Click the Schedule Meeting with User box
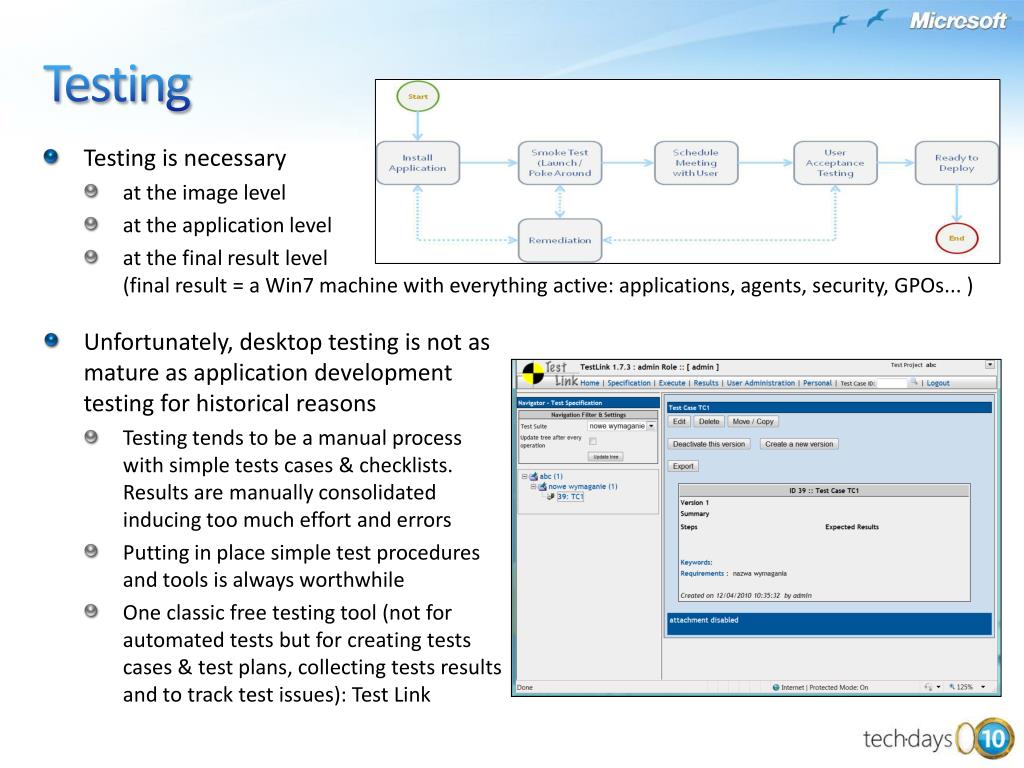Viewport: 1024px width, 768px height. pyautogui.click(x=696, y=163)
